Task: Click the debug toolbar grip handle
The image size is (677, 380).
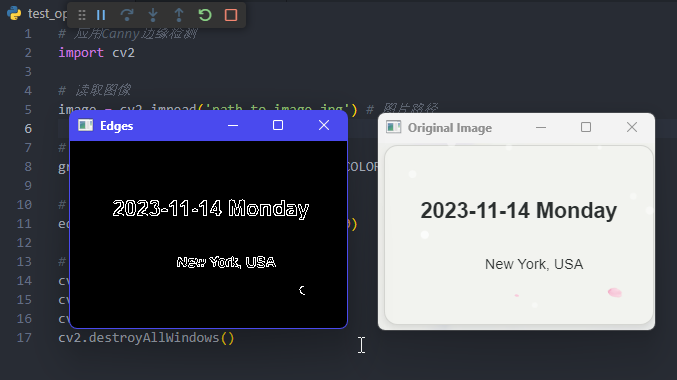Action: click(82, 15)
